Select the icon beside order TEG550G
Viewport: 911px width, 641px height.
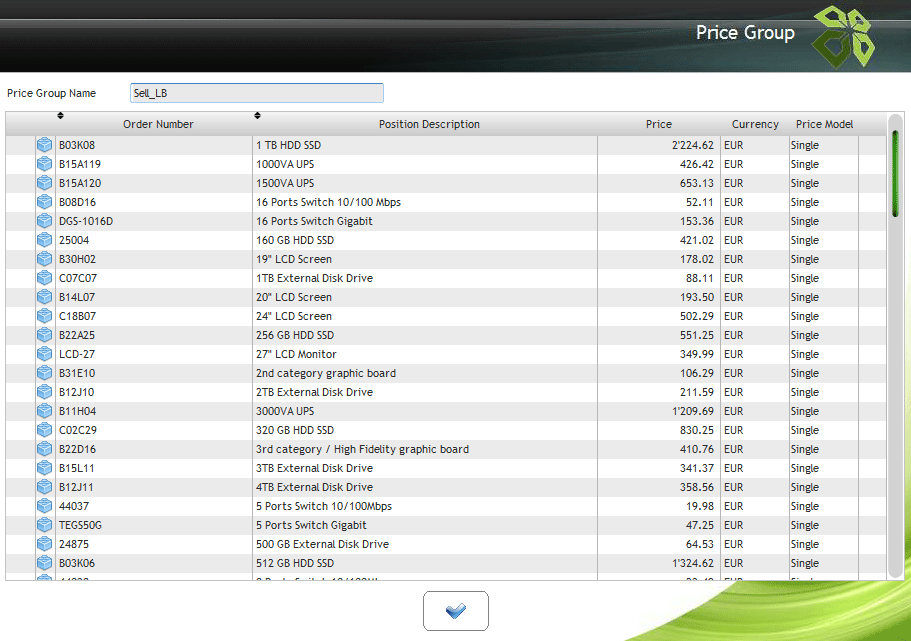[x=44, y=525]
